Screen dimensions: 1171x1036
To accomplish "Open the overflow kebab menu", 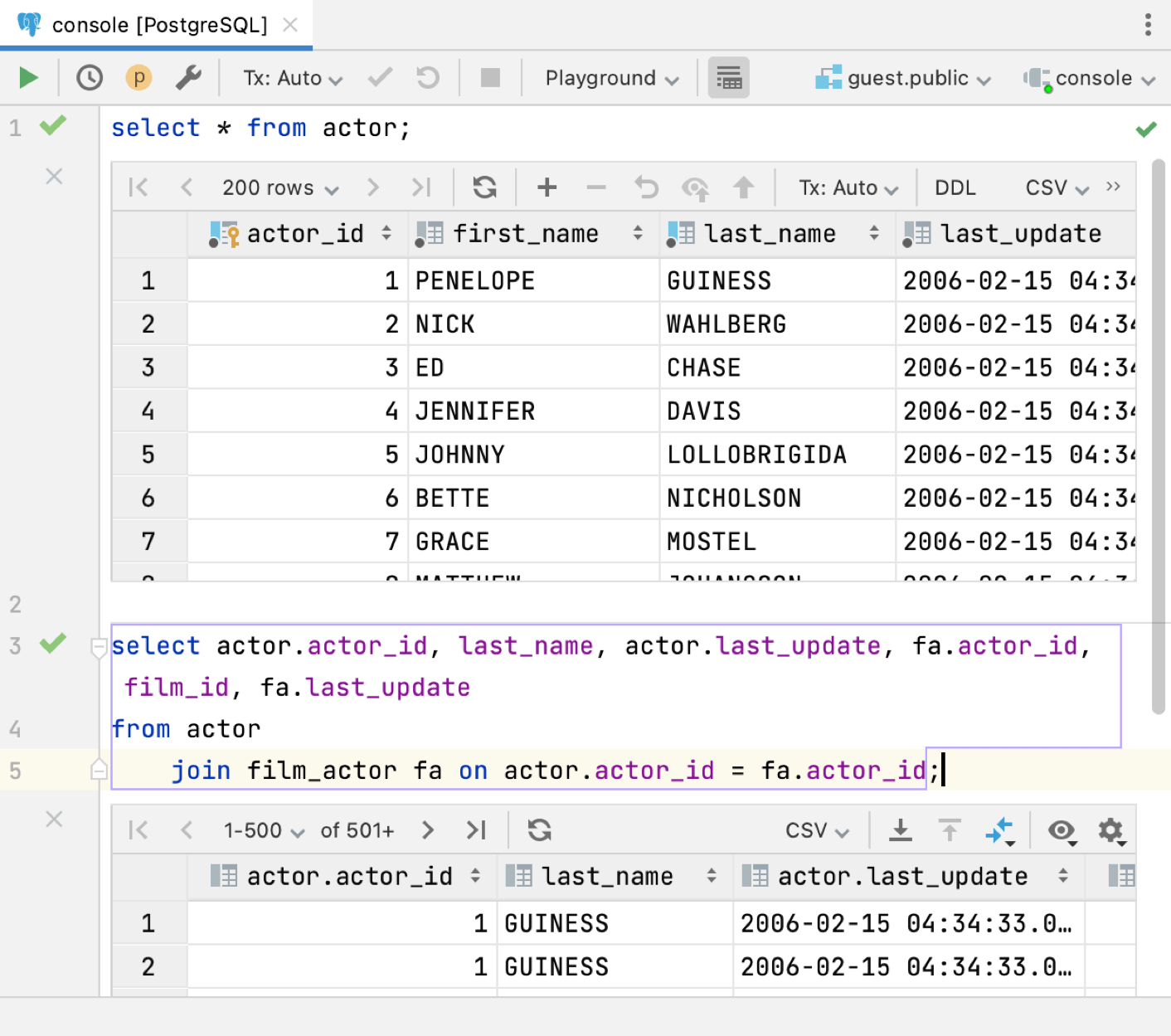I will (x=1148, y=25).
